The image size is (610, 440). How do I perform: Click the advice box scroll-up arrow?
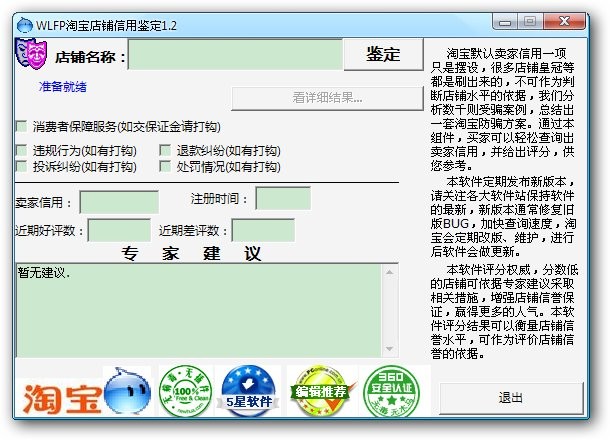tap(389, 272)
